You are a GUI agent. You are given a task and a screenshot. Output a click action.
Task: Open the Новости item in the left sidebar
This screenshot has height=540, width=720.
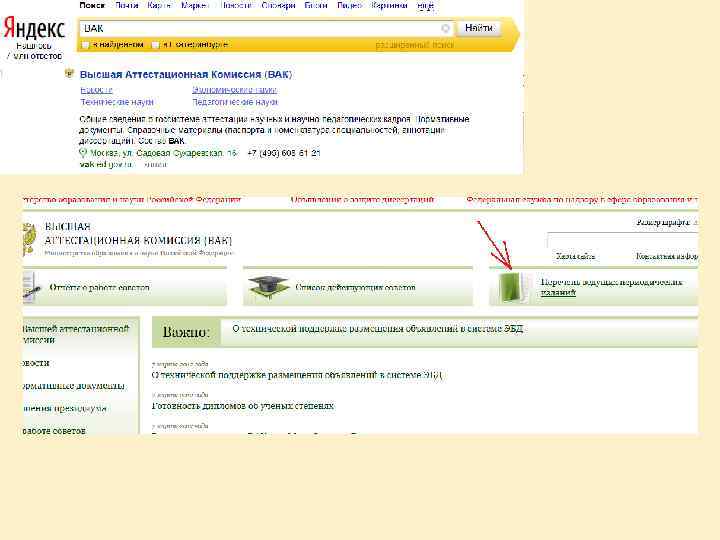tap(36, 363)
